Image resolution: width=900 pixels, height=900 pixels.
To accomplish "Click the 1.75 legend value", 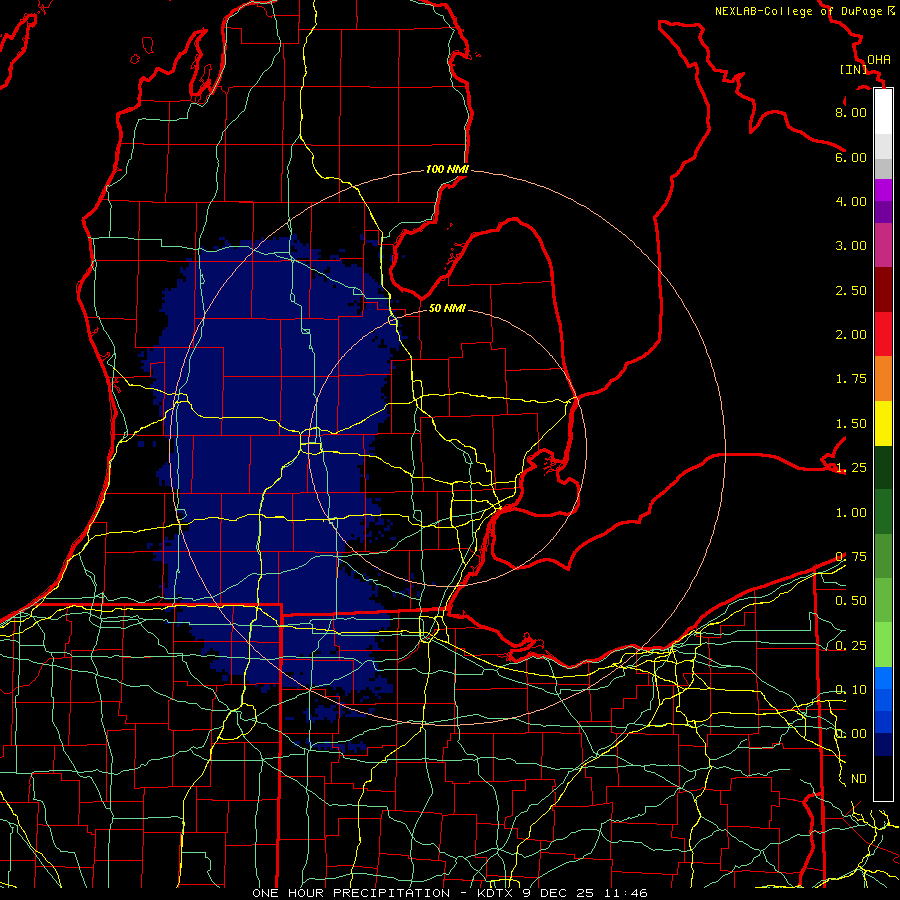I will pos(851,379).
